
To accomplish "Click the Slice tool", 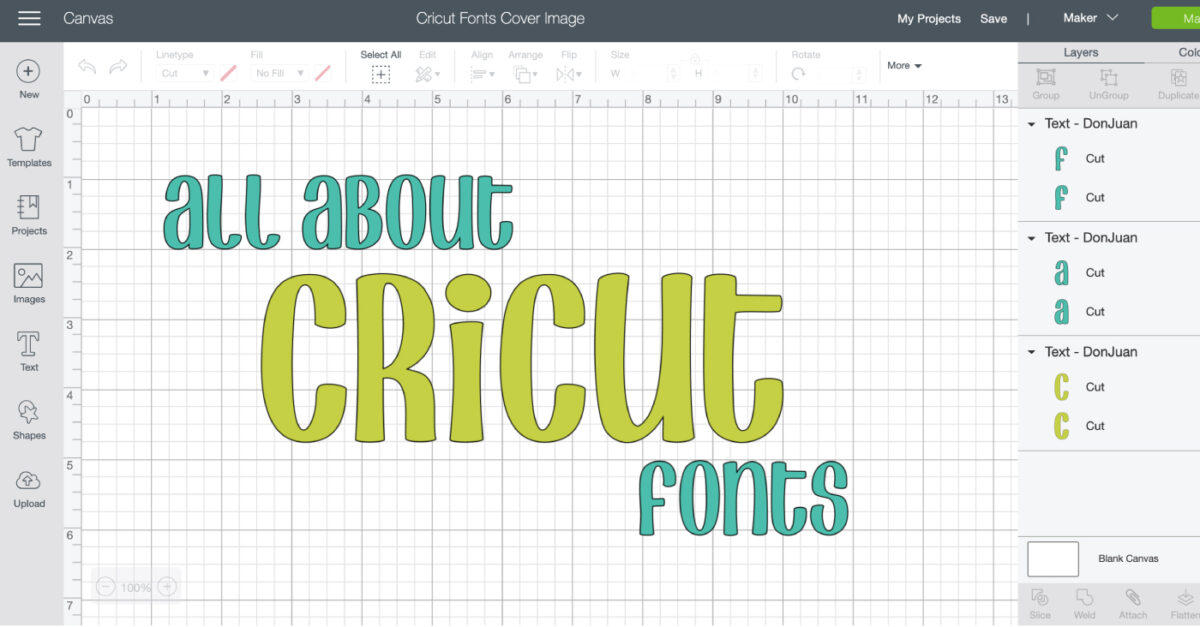I will [1040, 604].
